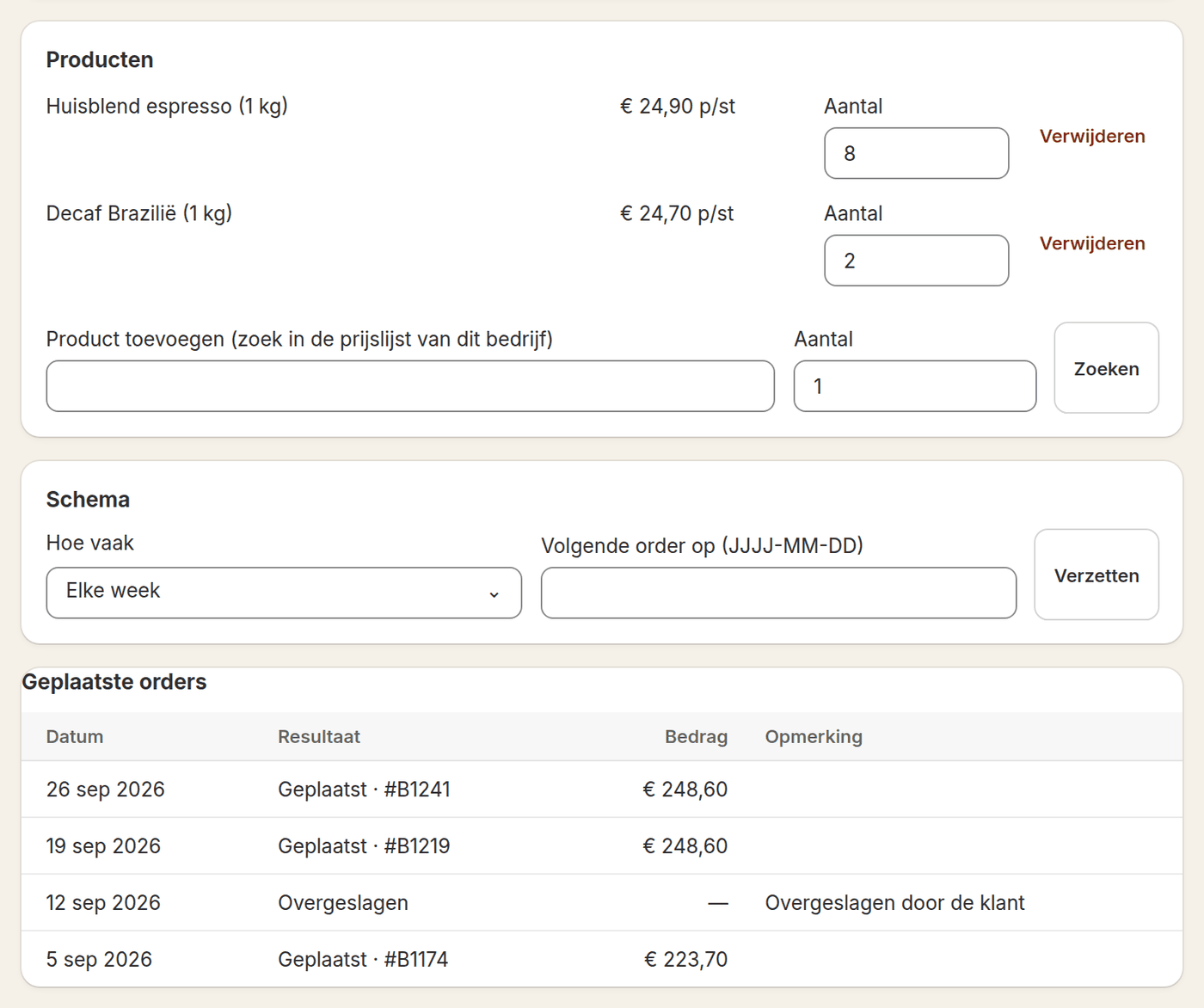Click the Resultaat column header
Image resolution: width=1204 pixels, height=1008 pixels.
tap(319, 737)
